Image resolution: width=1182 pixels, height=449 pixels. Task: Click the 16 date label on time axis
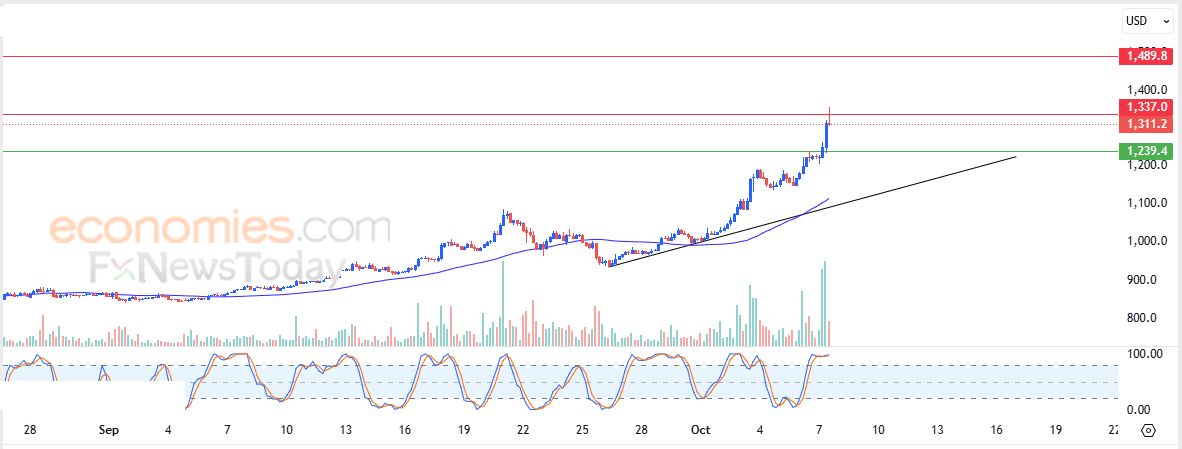coord(997,430)
